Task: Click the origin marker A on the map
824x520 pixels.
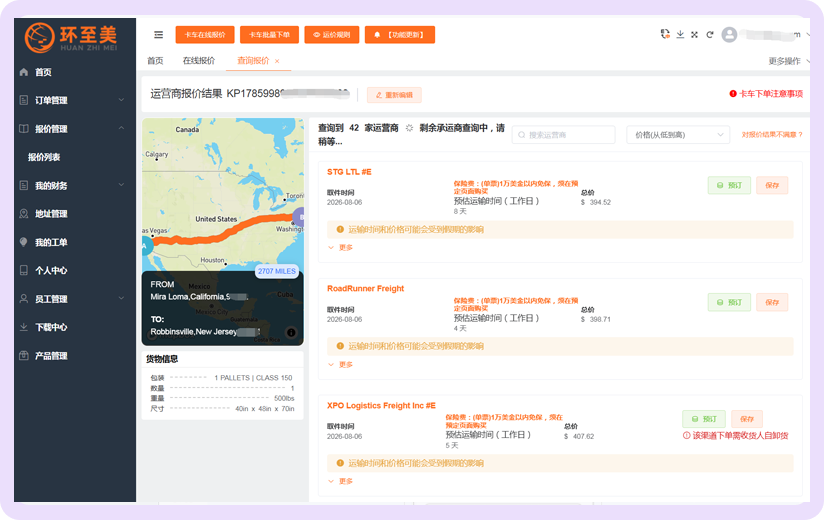Action: (x=146, y=245)
